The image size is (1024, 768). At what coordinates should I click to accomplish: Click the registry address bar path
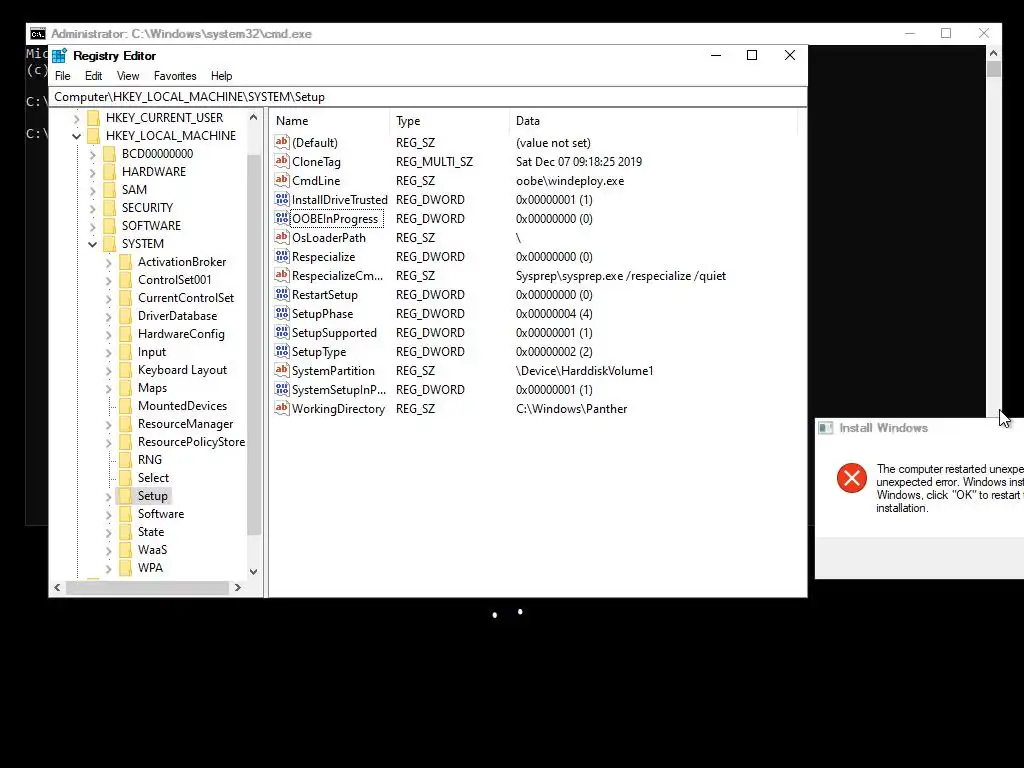pyautogui.click(x=428, y=97)
